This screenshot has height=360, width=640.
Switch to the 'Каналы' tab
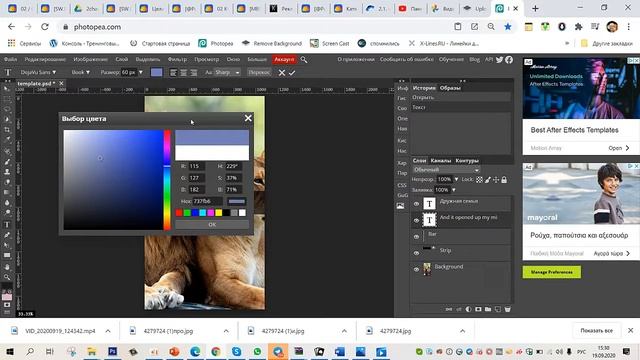[441, 160]
